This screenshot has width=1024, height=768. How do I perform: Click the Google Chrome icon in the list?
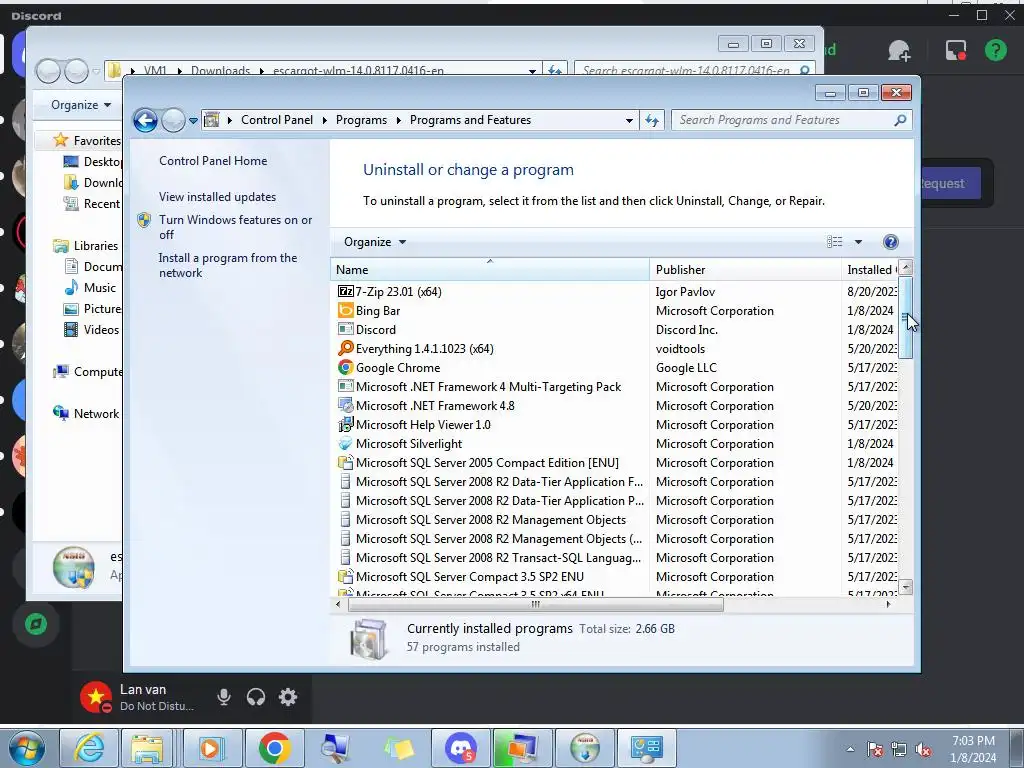tap(345, 368)
